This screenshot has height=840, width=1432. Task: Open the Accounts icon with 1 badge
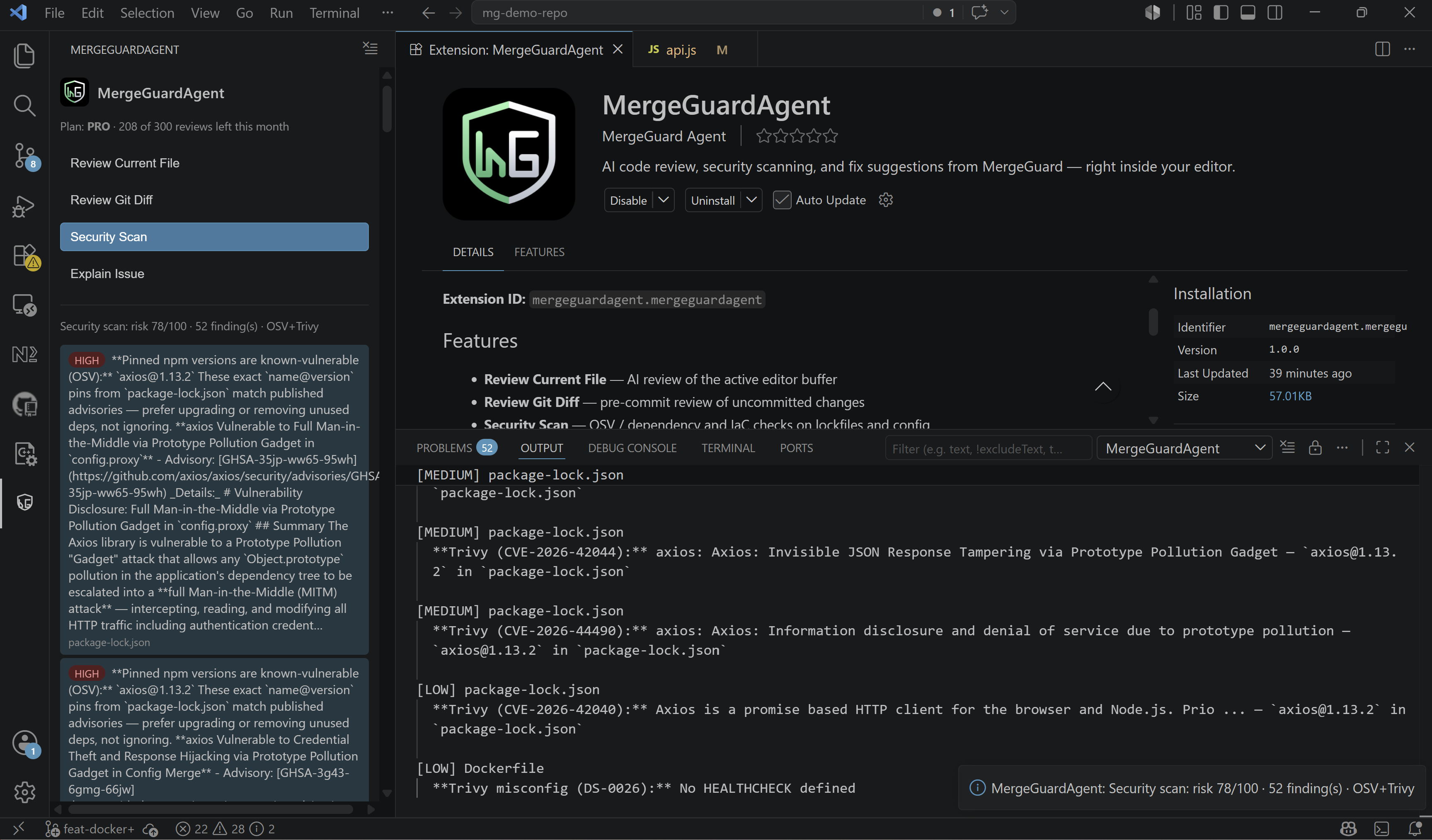pos(25,743)
